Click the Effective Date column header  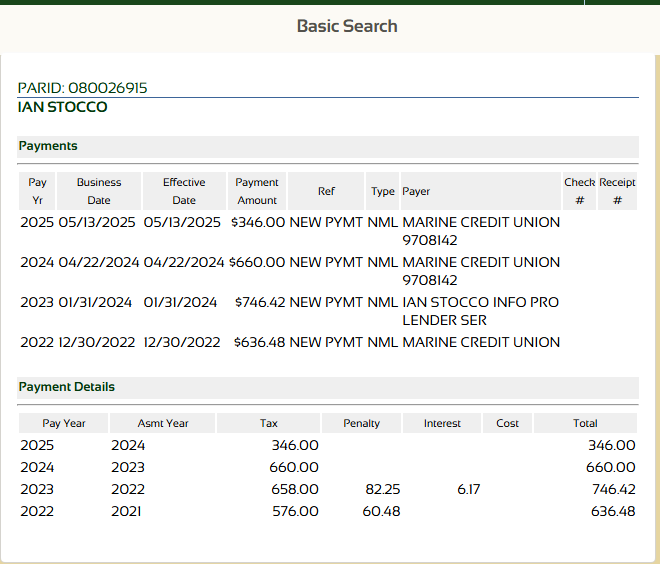[184, 191]
